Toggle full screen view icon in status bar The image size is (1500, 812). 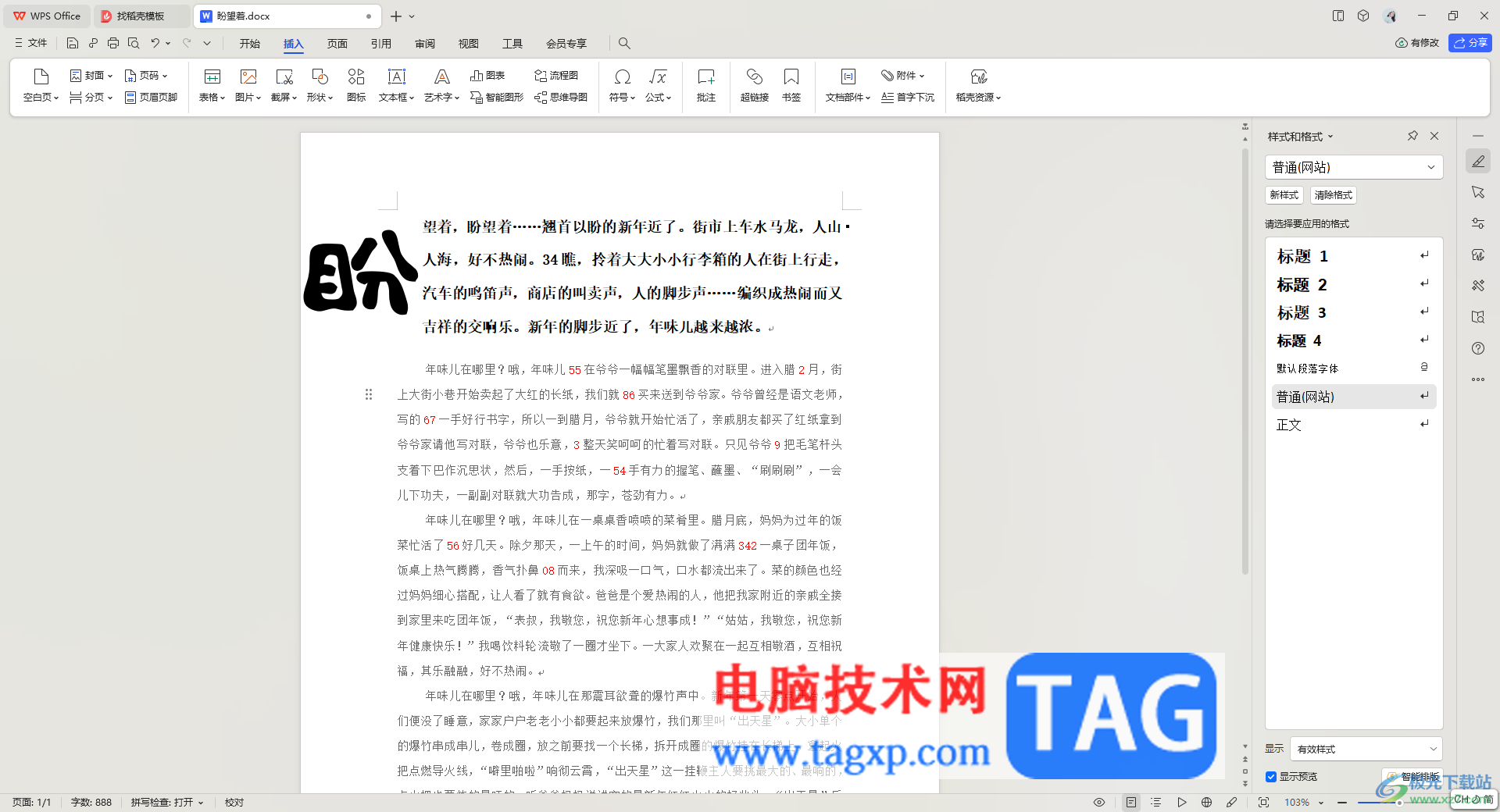[x=1263, y=802]
